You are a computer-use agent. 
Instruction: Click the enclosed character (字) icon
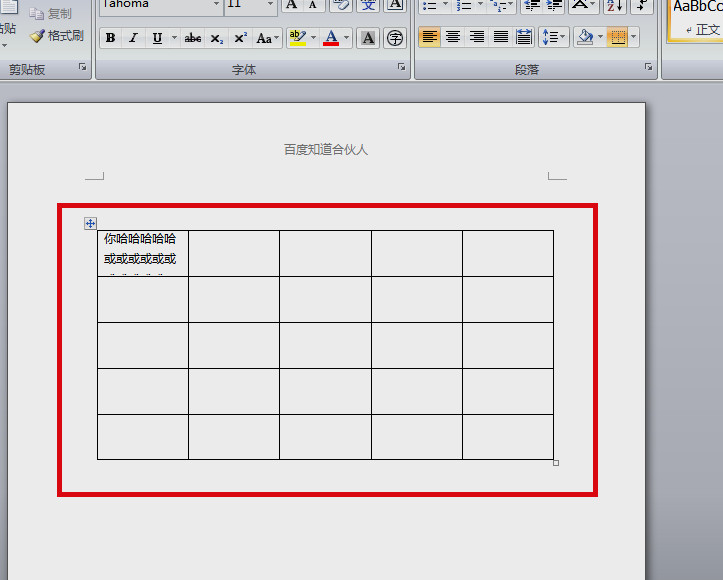[395, 38]
